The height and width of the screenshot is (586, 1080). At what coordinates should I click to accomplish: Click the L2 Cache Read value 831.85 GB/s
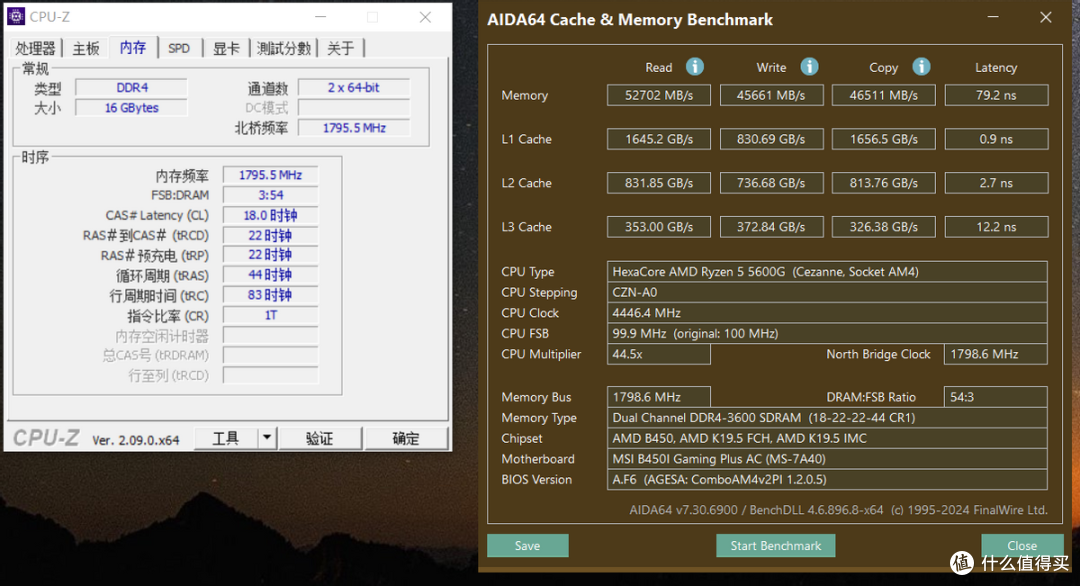click(x=658, y=183)
